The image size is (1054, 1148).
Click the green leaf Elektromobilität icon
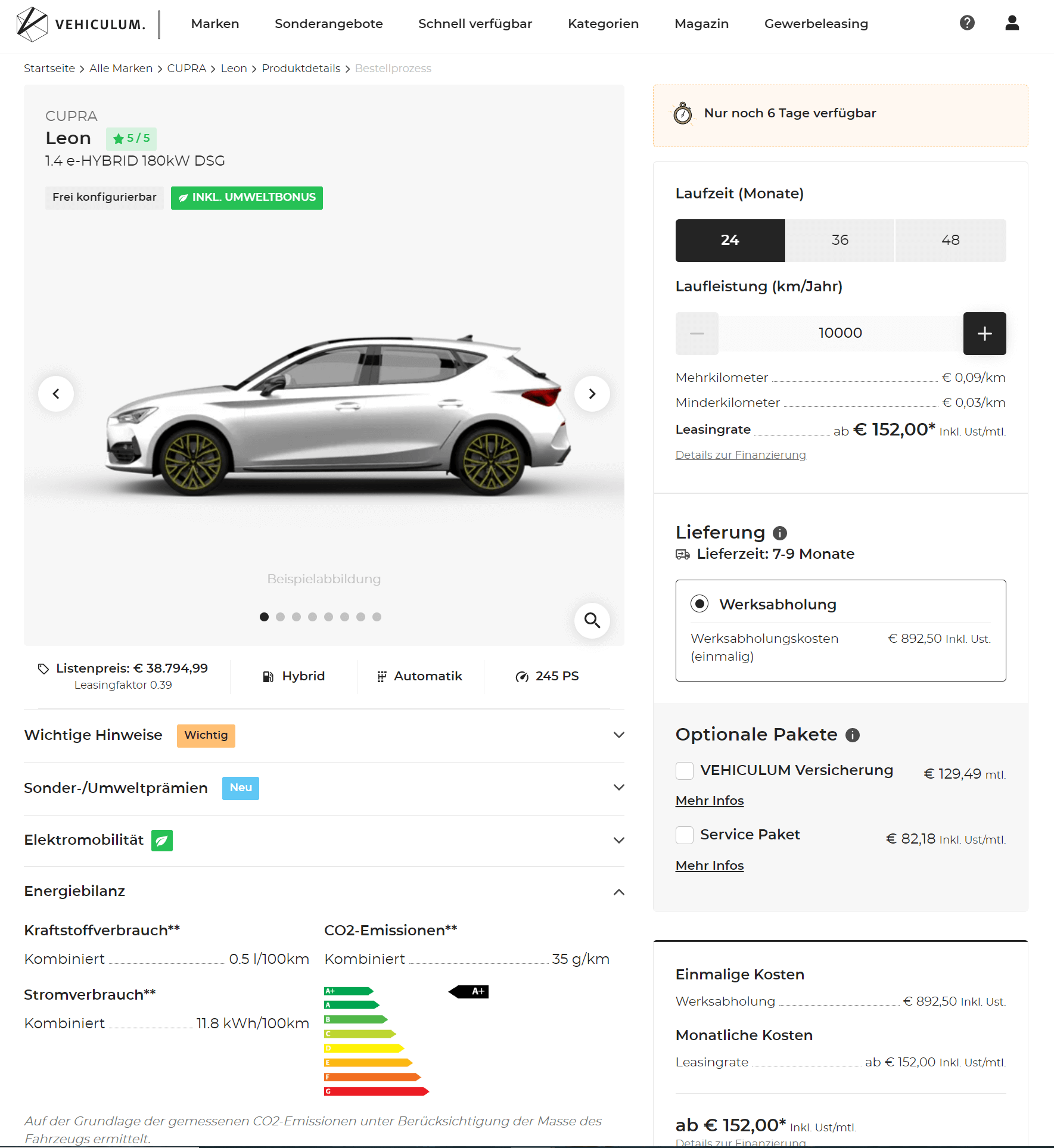(x=161, y=841)
